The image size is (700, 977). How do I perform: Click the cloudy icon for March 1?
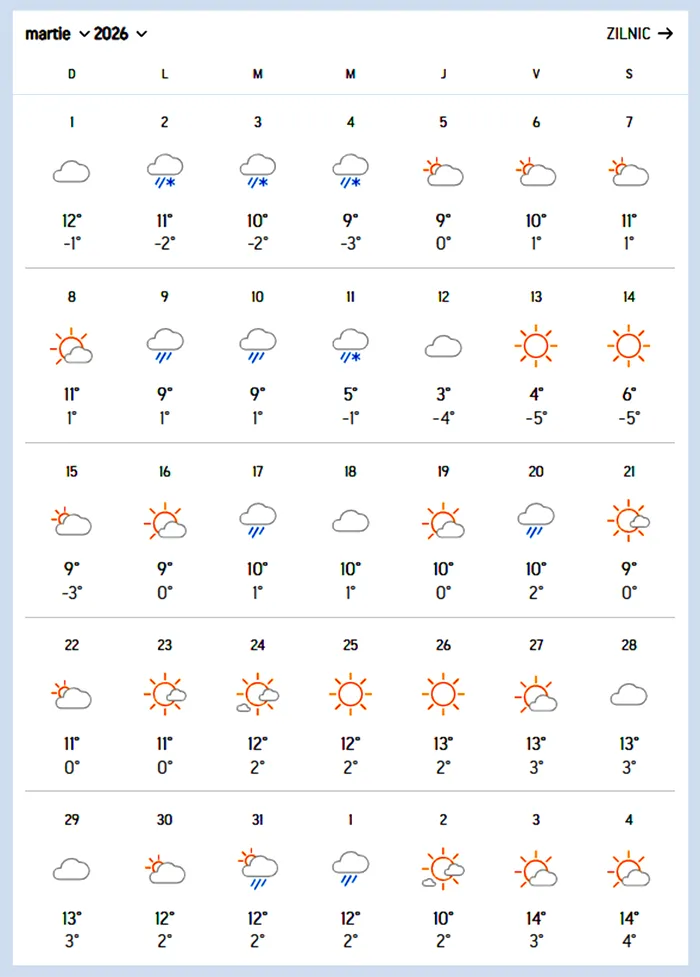(x=71, y=172)
